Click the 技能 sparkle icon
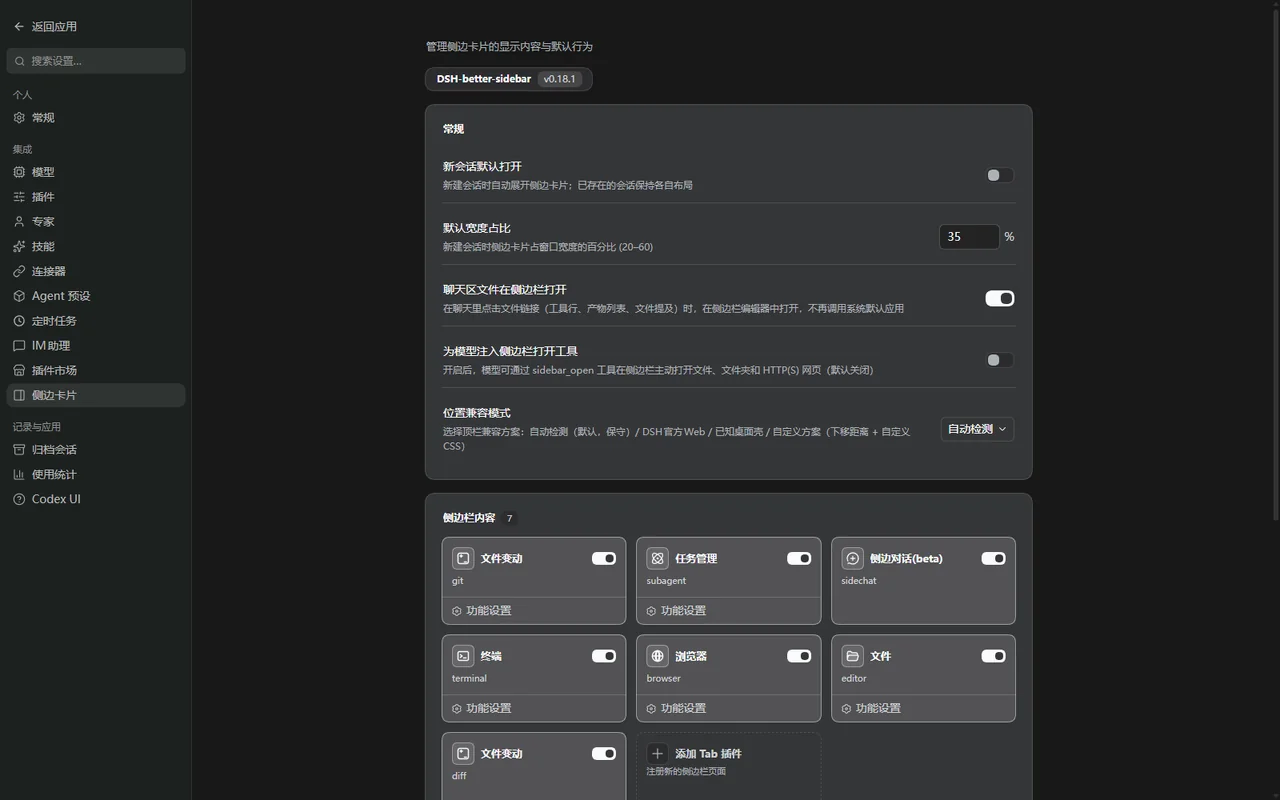 click(x=19, y=246)
